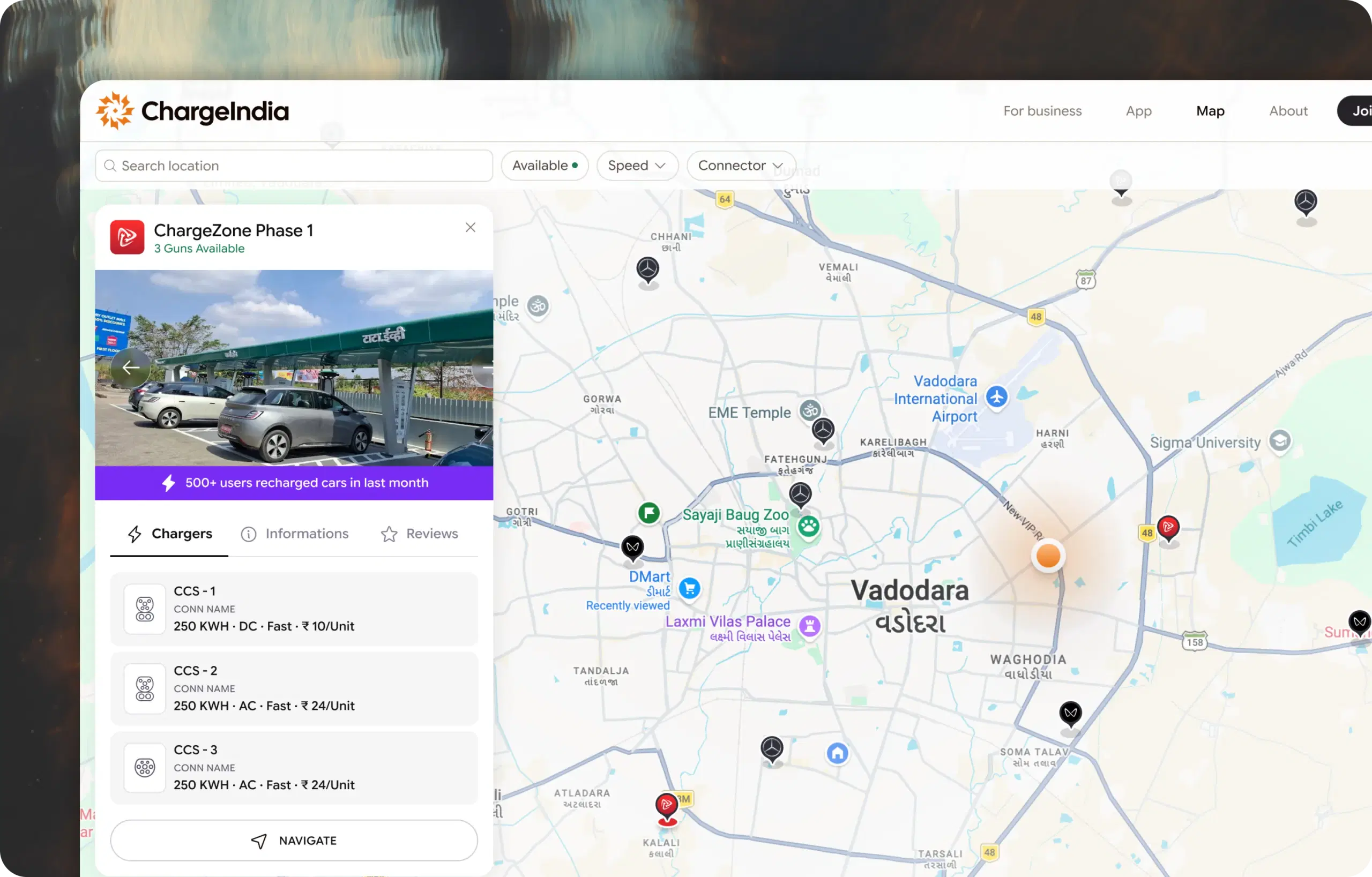Expand the Speed filter dropdown

[x=637, y=166]
